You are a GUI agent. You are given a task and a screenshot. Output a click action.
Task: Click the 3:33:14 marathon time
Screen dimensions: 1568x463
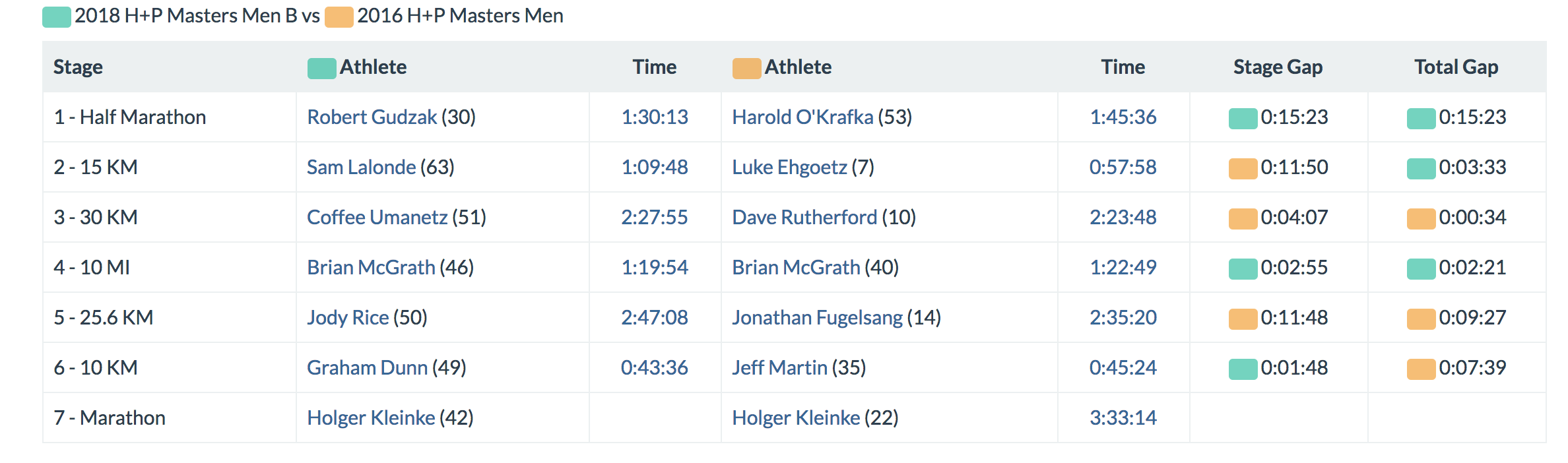click(1123, 418)
